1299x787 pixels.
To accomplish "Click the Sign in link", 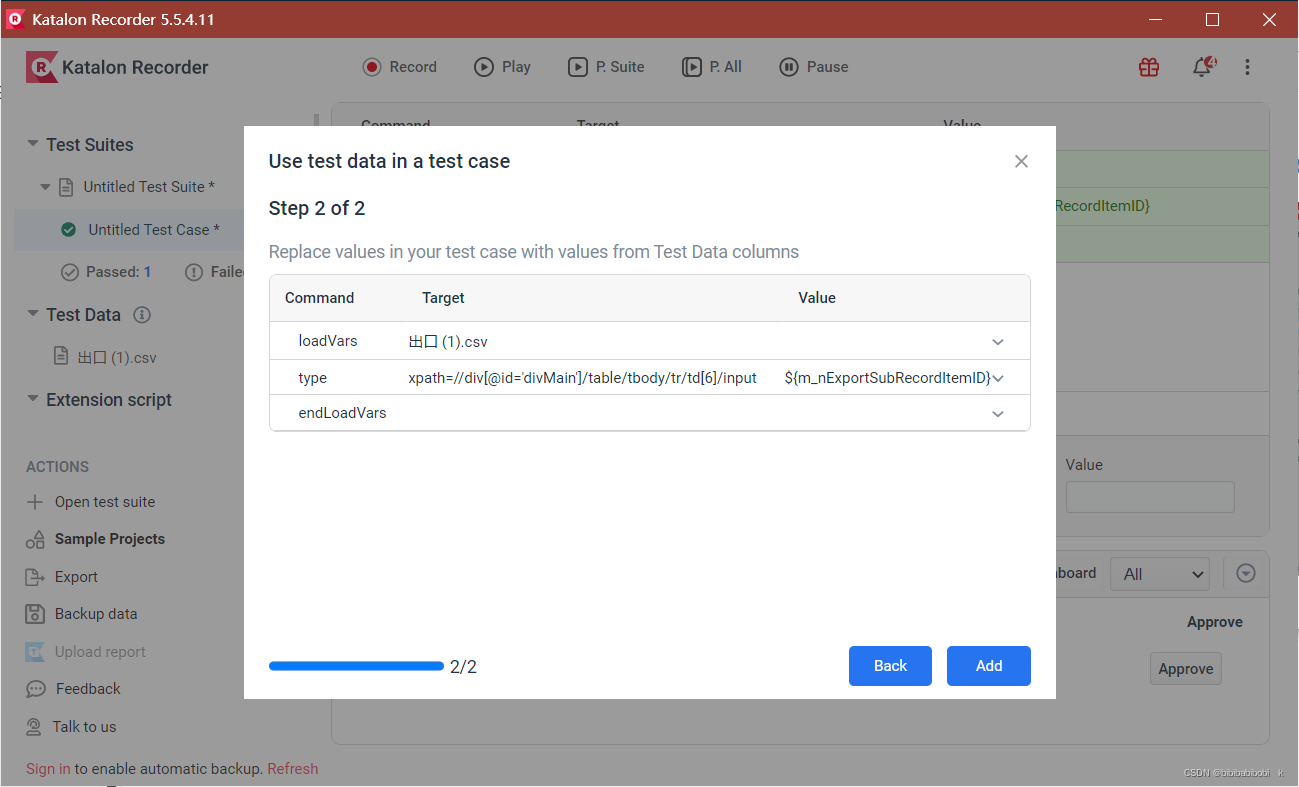I will tap(48, 769).
